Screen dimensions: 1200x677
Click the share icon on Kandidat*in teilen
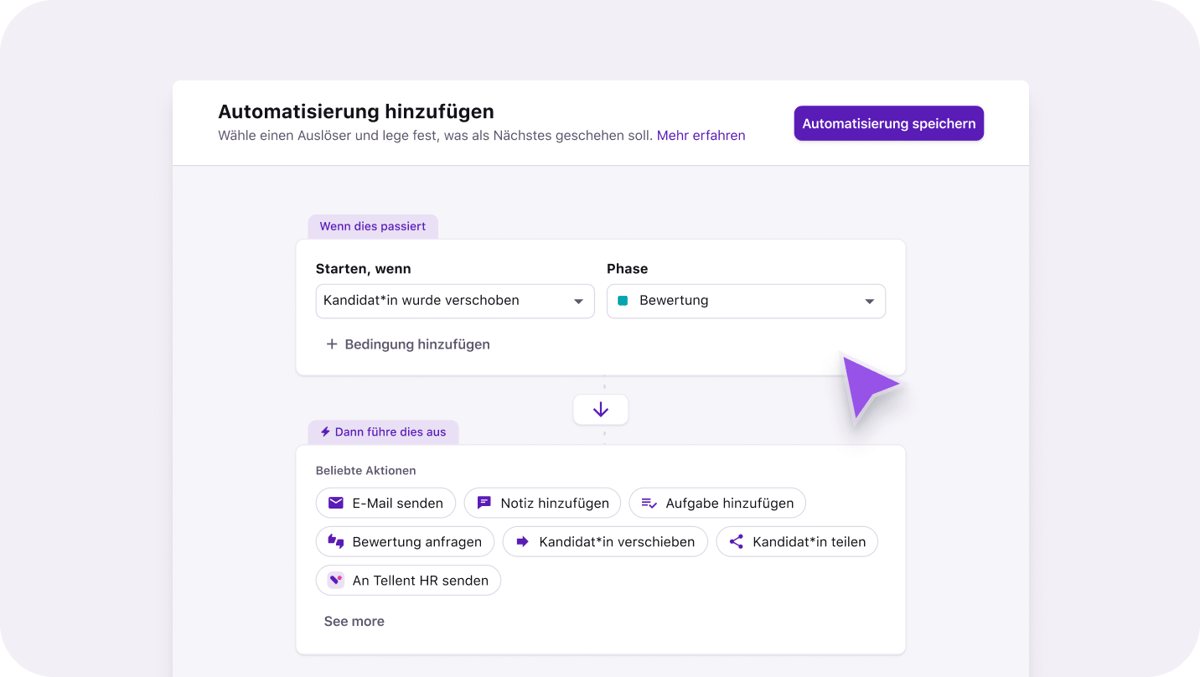(736, 541)
